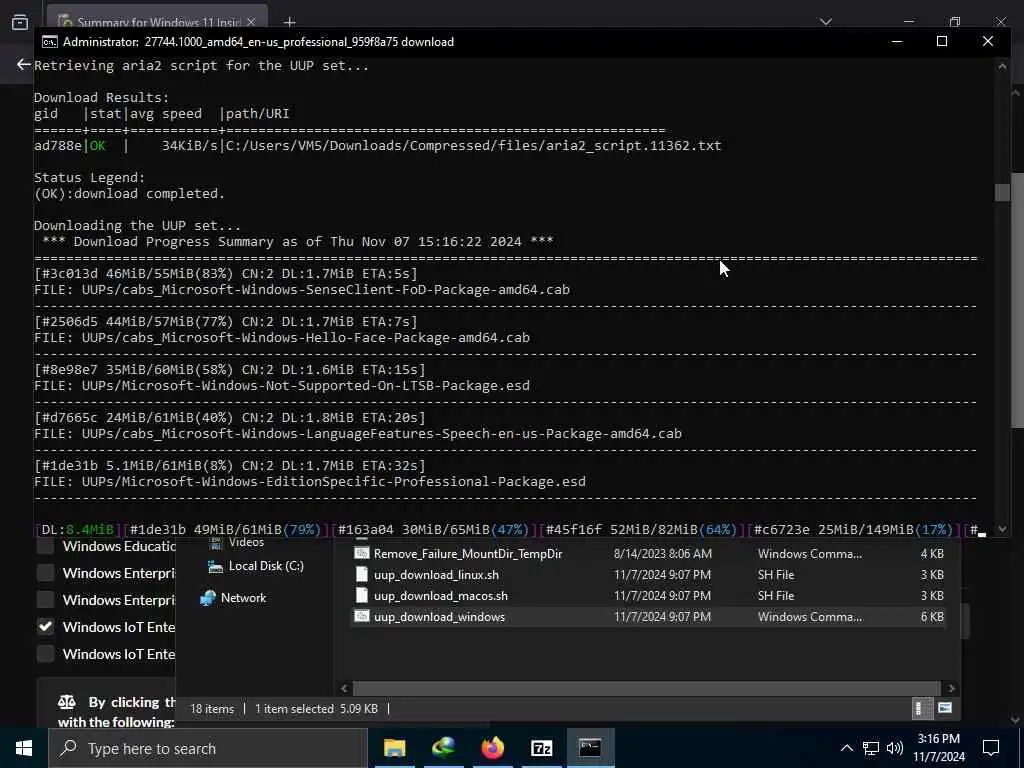Click the uup_download_windows file icon
The image size is (1024, 768).
click(x=361, y=616)
